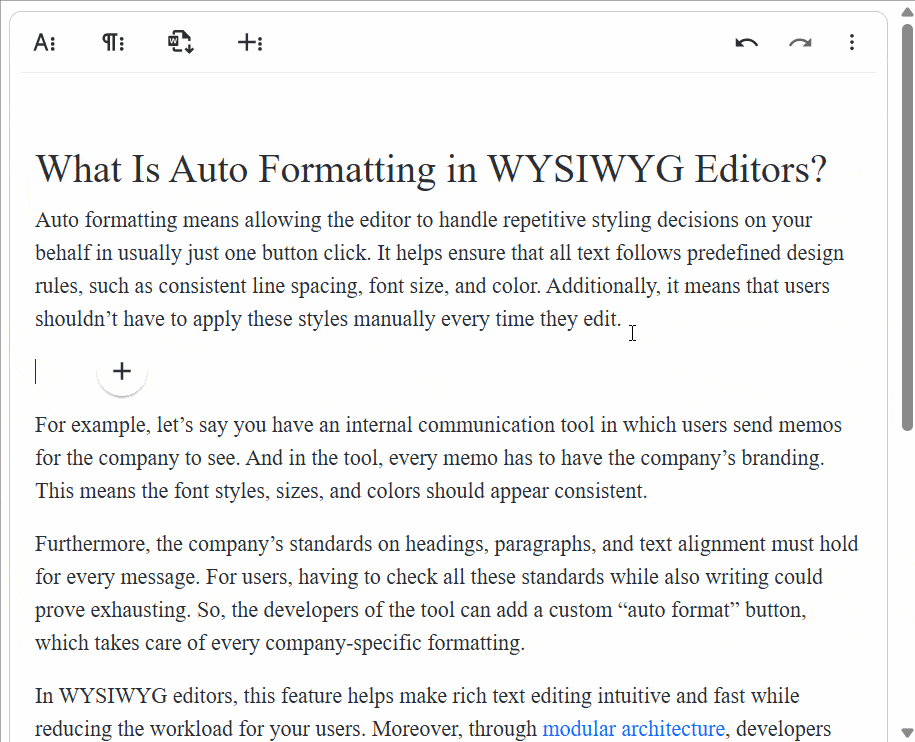This screenshot has height=742, width=915.
Task: Undo the last edit
Action: pos(746,42)
